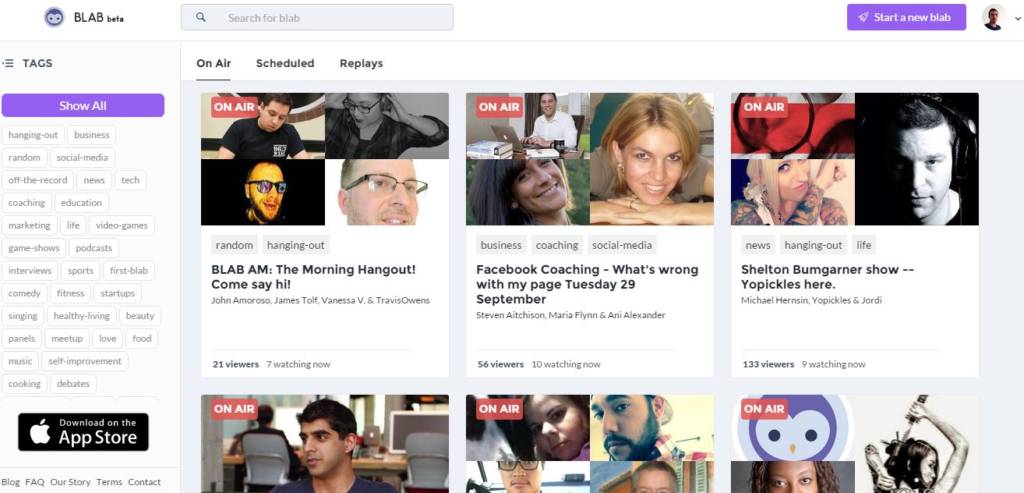Choose the beauty tag
The height and width of the screenshot is (493, 1024).
(x=140, y=316)
